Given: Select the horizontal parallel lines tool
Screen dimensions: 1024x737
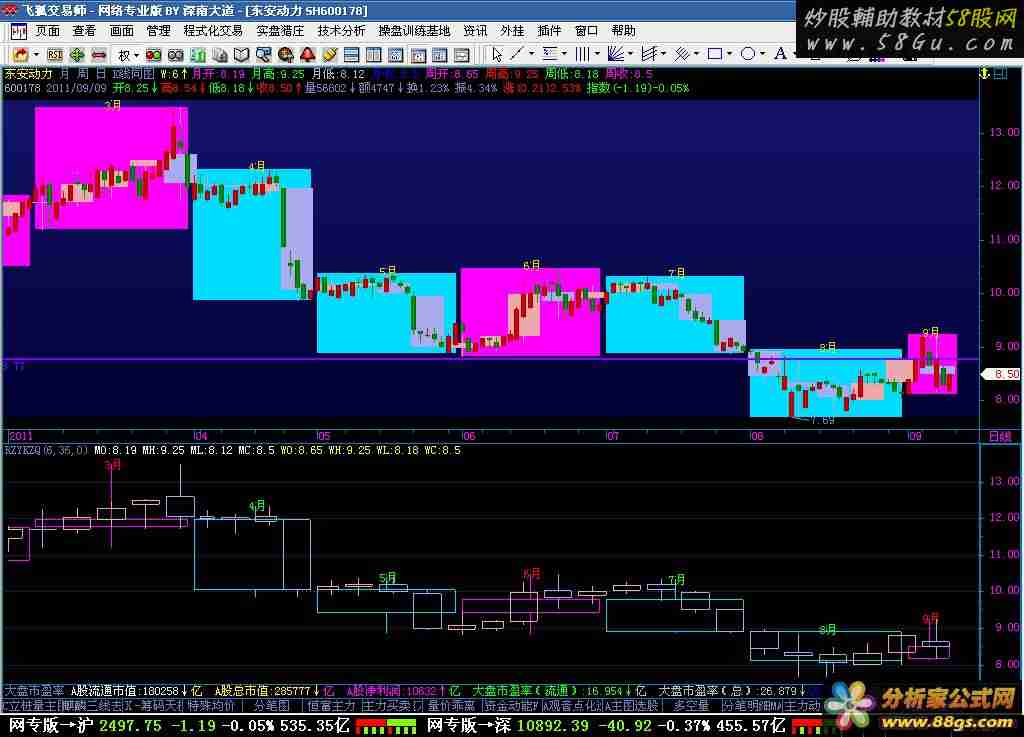Looking at the screenshot, I should (x=550, y=54).
